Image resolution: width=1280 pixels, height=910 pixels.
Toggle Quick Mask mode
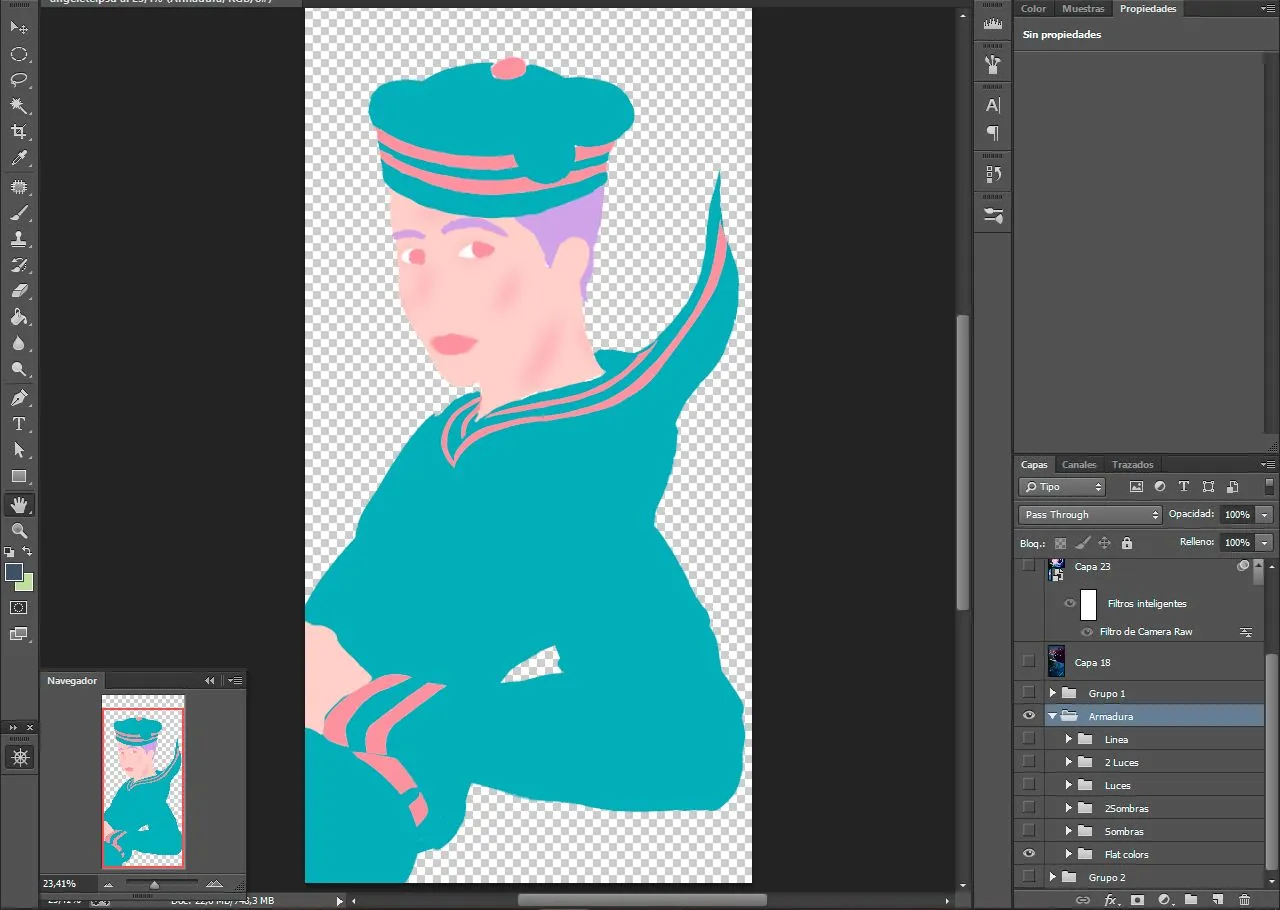[19, 607]
